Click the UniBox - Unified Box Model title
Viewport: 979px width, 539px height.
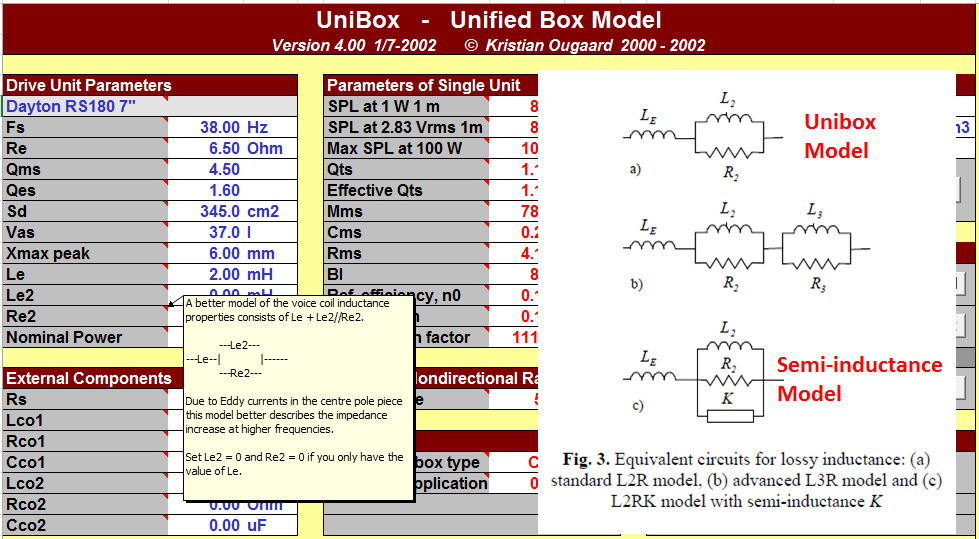(489, 20)
